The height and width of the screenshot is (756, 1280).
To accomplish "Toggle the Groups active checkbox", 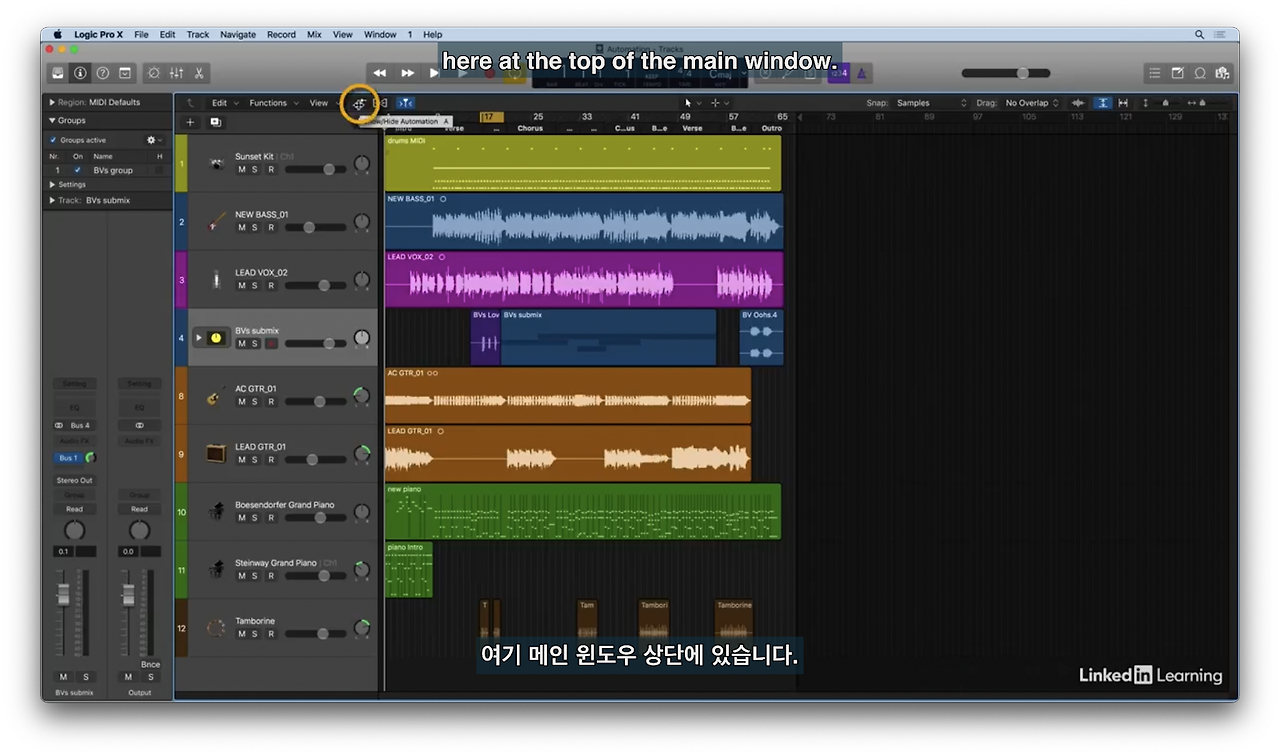I will click(x=53, y=140).
